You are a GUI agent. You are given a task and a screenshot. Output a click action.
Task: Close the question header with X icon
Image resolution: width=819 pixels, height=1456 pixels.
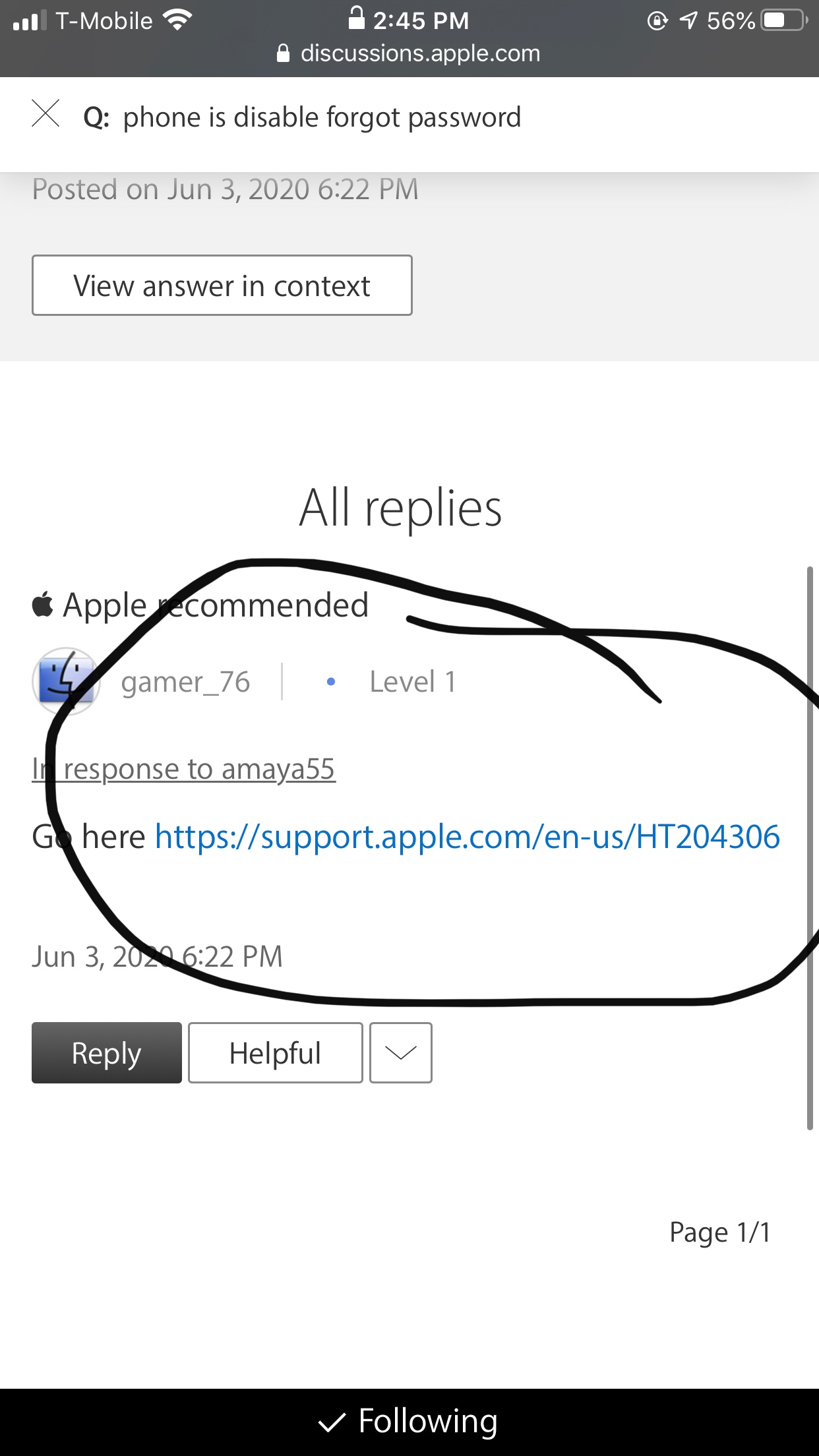coord(45,113)
